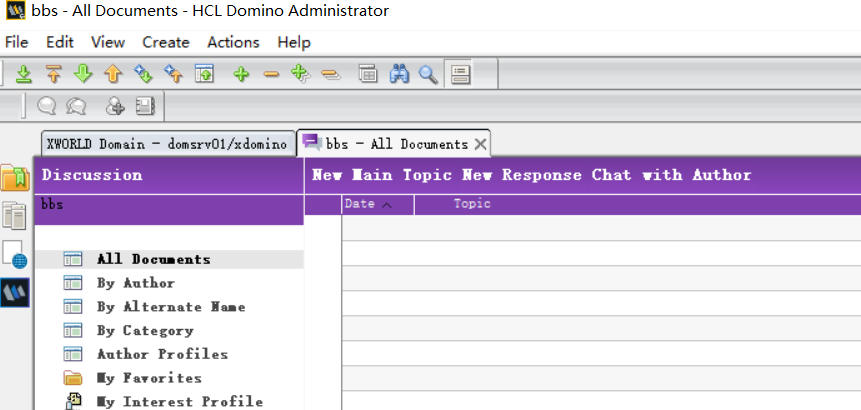Click the add contact person icon
Screen dimensions: 861x410
click(115, 105)
